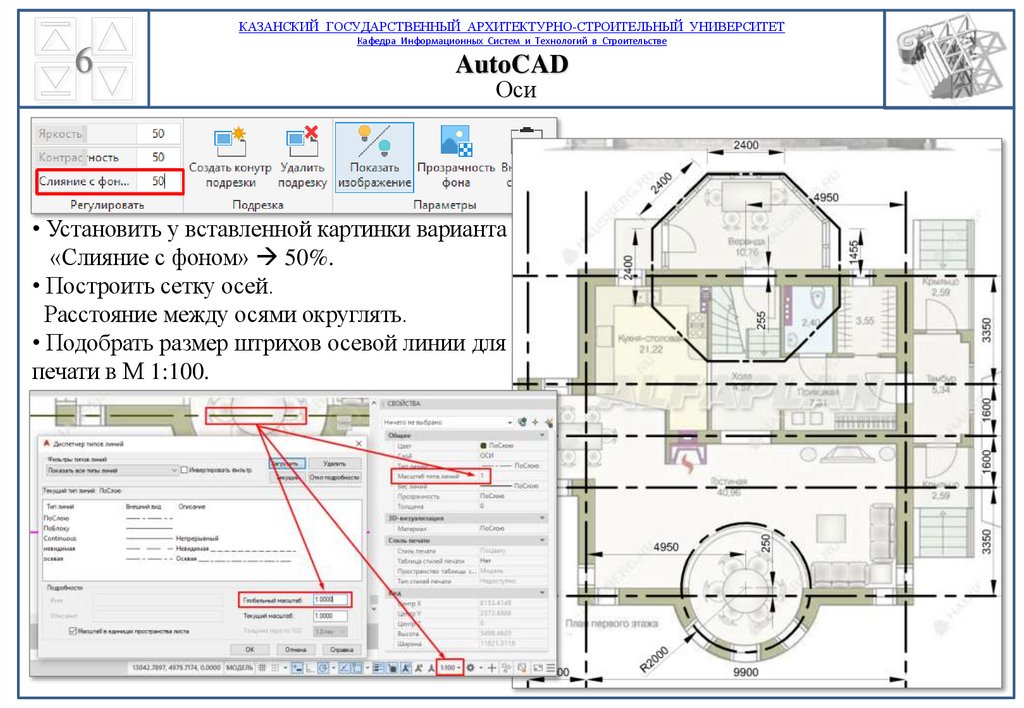This screenshot has width=1024, height=708.
Task: Collapse the Общие properties section
Action: click(542, 435)
